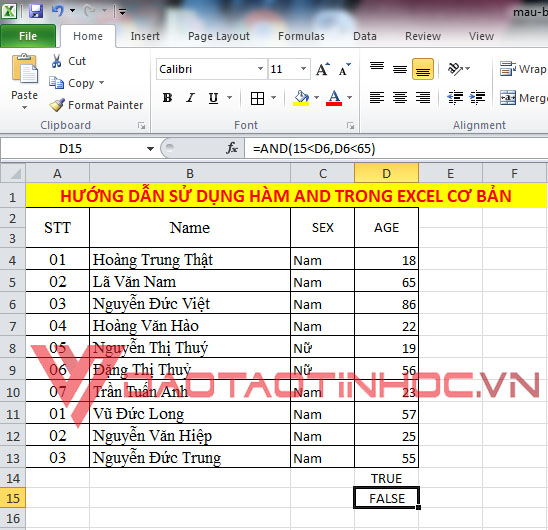Click the Bottom Align icon
Image resolution: width=548 pixels, height=530 pixels.
pos(423,69)
